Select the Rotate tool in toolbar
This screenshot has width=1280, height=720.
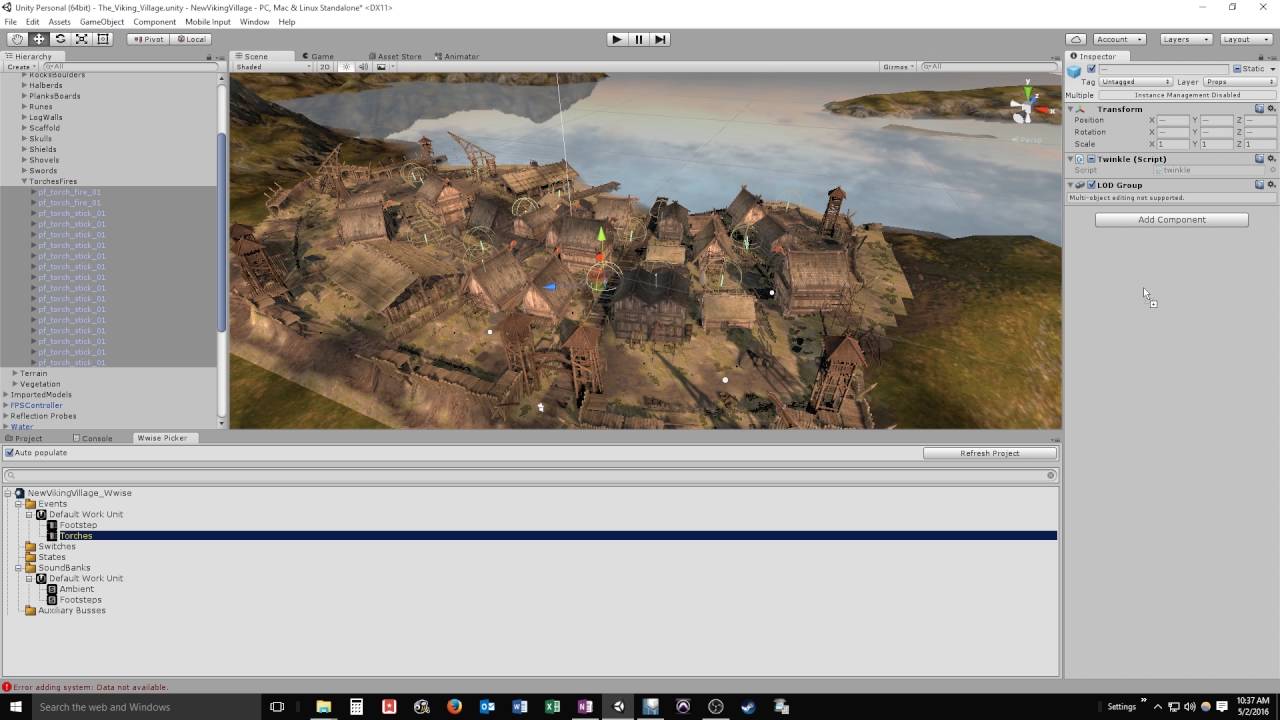pos(60,39)
